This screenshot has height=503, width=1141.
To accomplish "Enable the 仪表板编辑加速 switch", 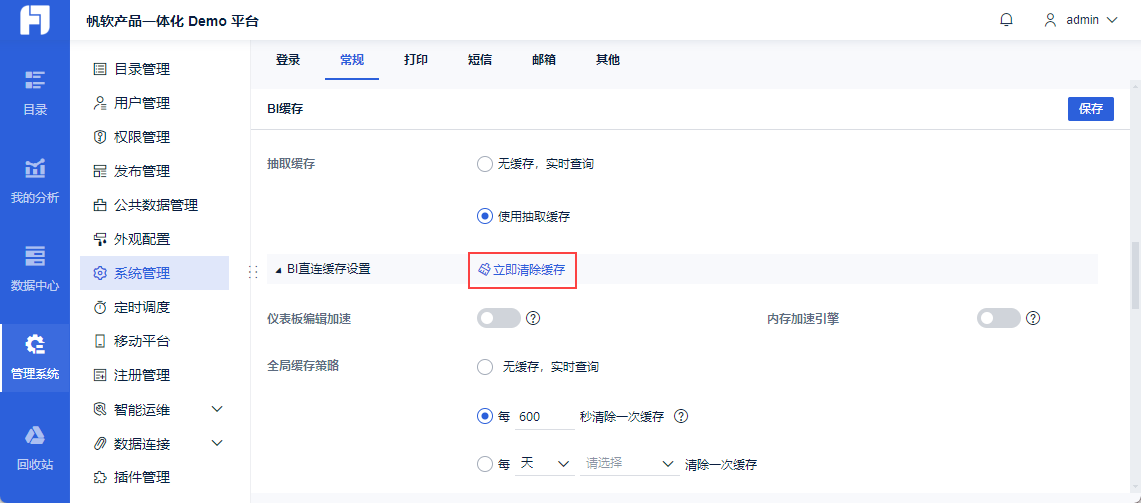I will click(499, 319).
